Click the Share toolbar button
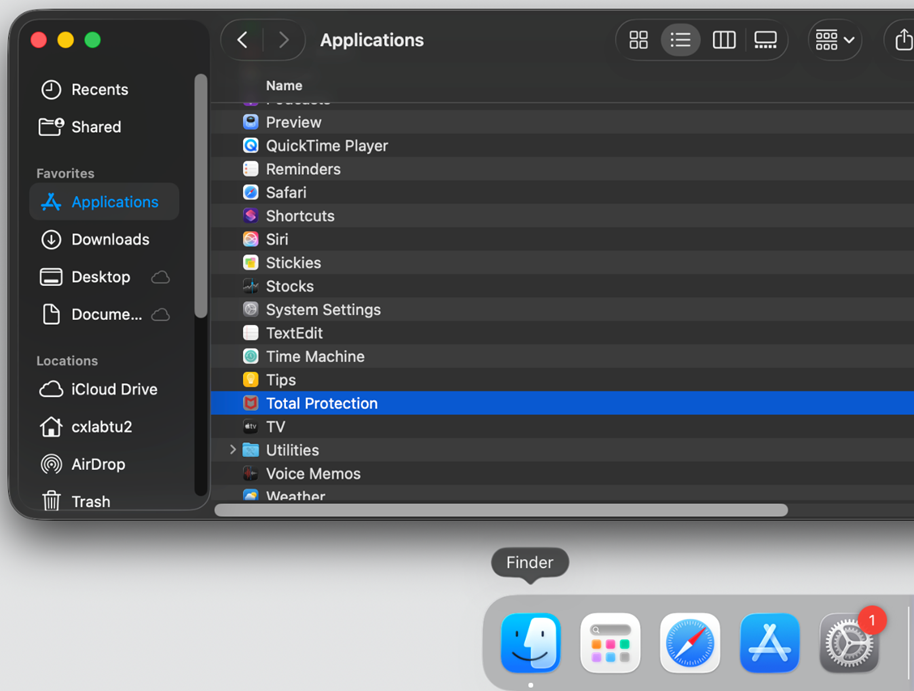The image size is (914, 691). tap(902, 40)
